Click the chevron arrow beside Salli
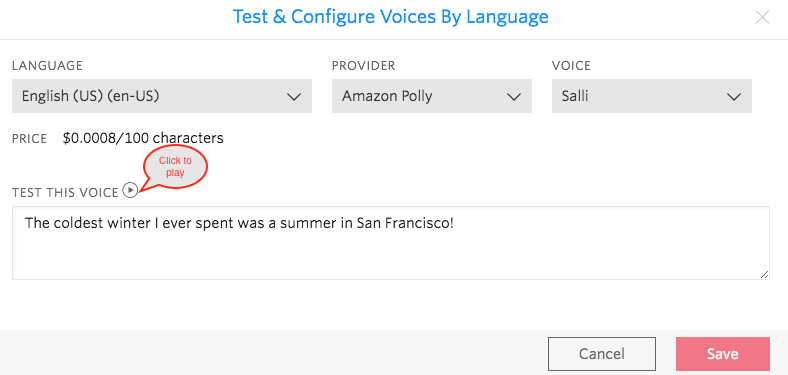788x375 pixels. 734,97
